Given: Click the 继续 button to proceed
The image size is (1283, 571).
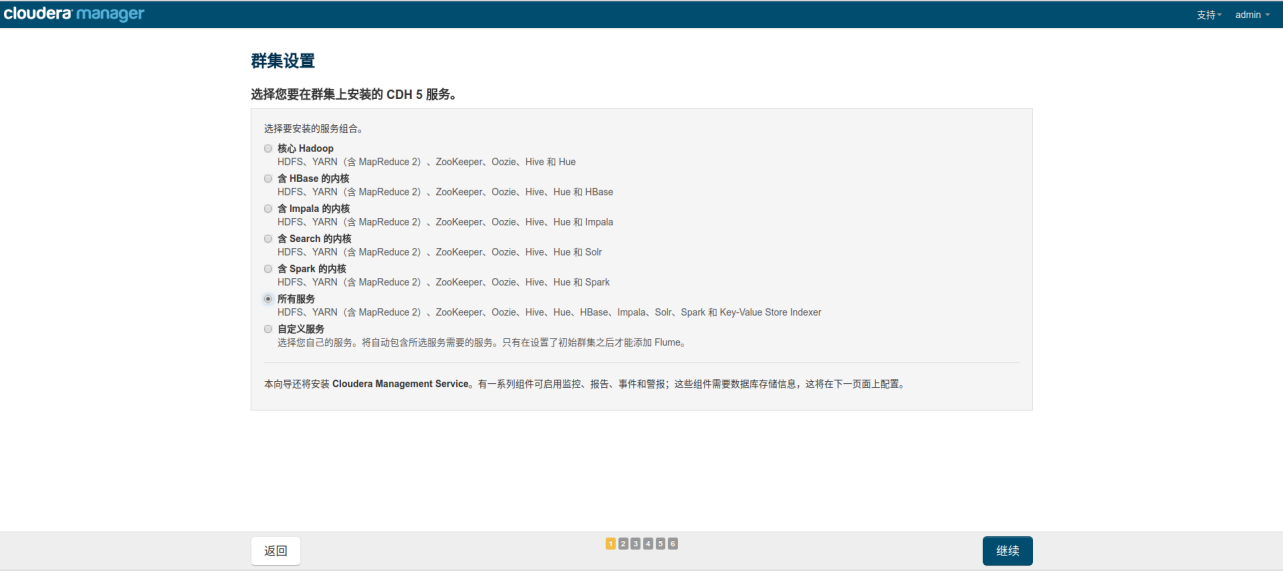Looking at the screenshot, I should [1007, 551].
